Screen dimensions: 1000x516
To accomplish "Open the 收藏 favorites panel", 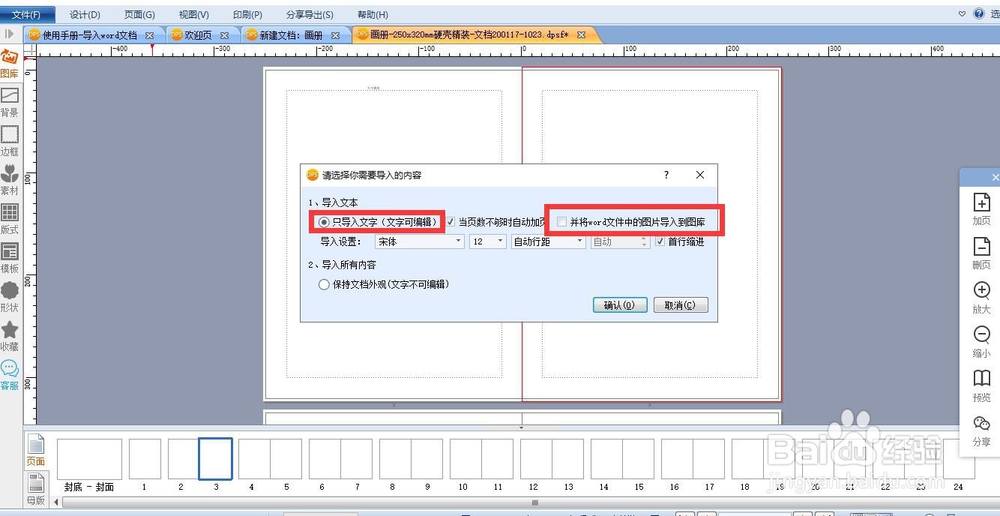I will pos(10,337).
